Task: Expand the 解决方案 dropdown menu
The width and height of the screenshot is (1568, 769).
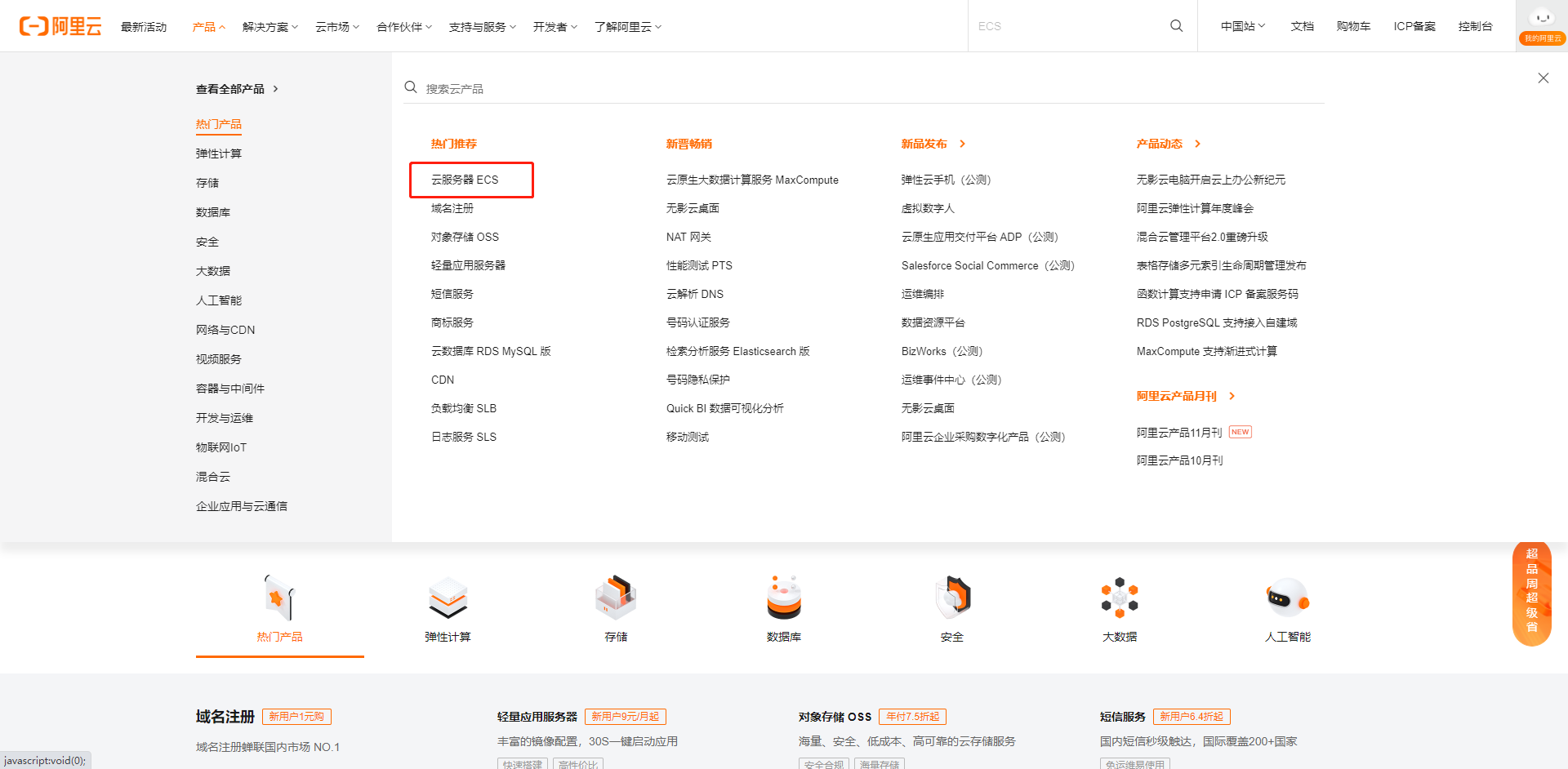Action: click(x=270, y=27)
